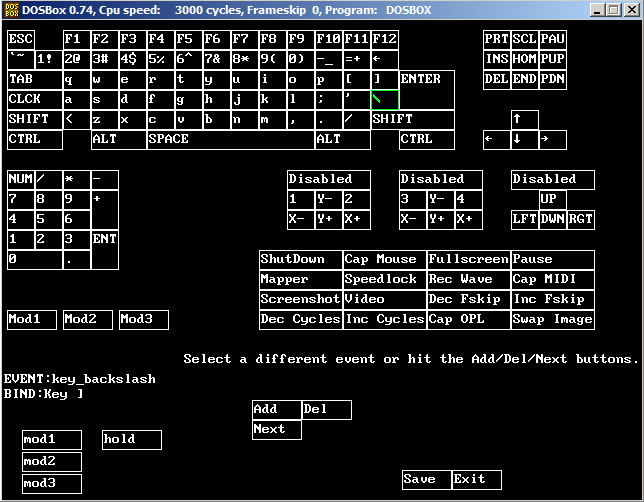The width and height of the screenshot is (644, 502).
Task: Select the left ALT key
Action: pos(119,140)
